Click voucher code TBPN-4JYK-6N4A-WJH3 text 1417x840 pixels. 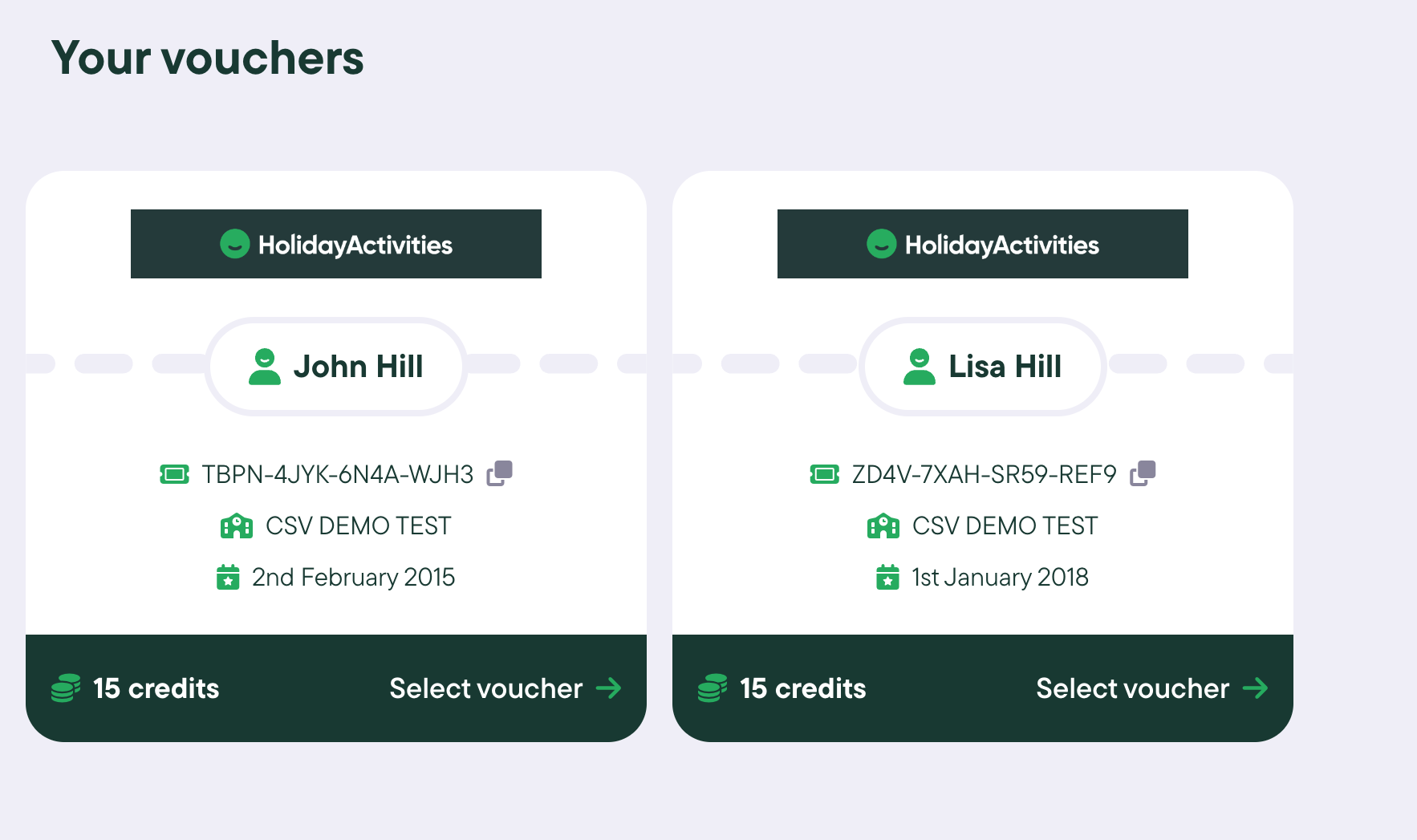pos(337,474)
